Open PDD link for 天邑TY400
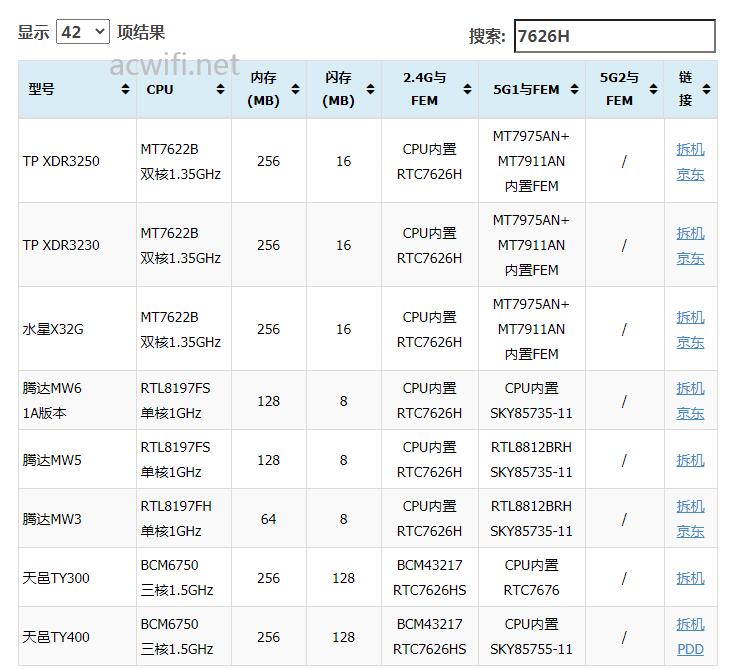 690,649
